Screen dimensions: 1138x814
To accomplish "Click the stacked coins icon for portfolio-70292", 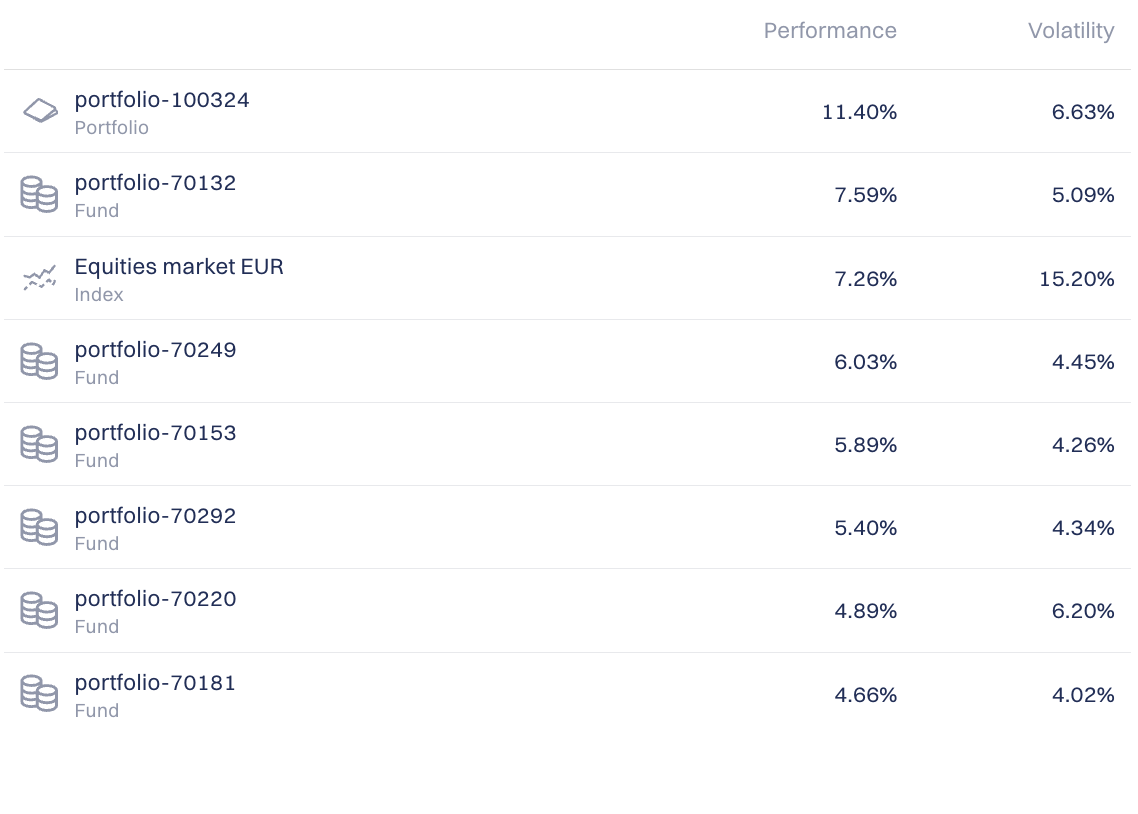I will [39, 527].
